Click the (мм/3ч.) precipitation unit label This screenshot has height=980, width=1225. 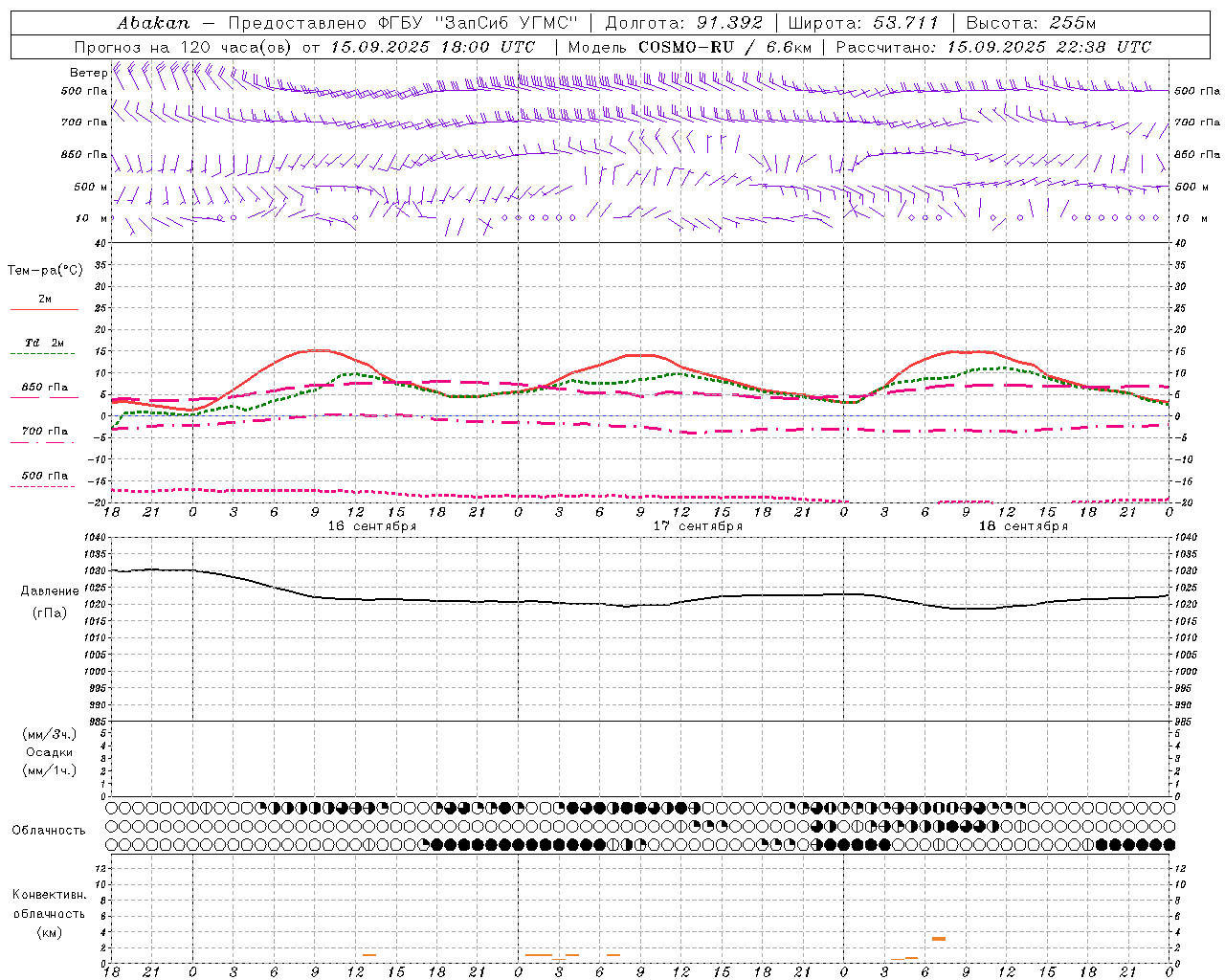[50, 734]
